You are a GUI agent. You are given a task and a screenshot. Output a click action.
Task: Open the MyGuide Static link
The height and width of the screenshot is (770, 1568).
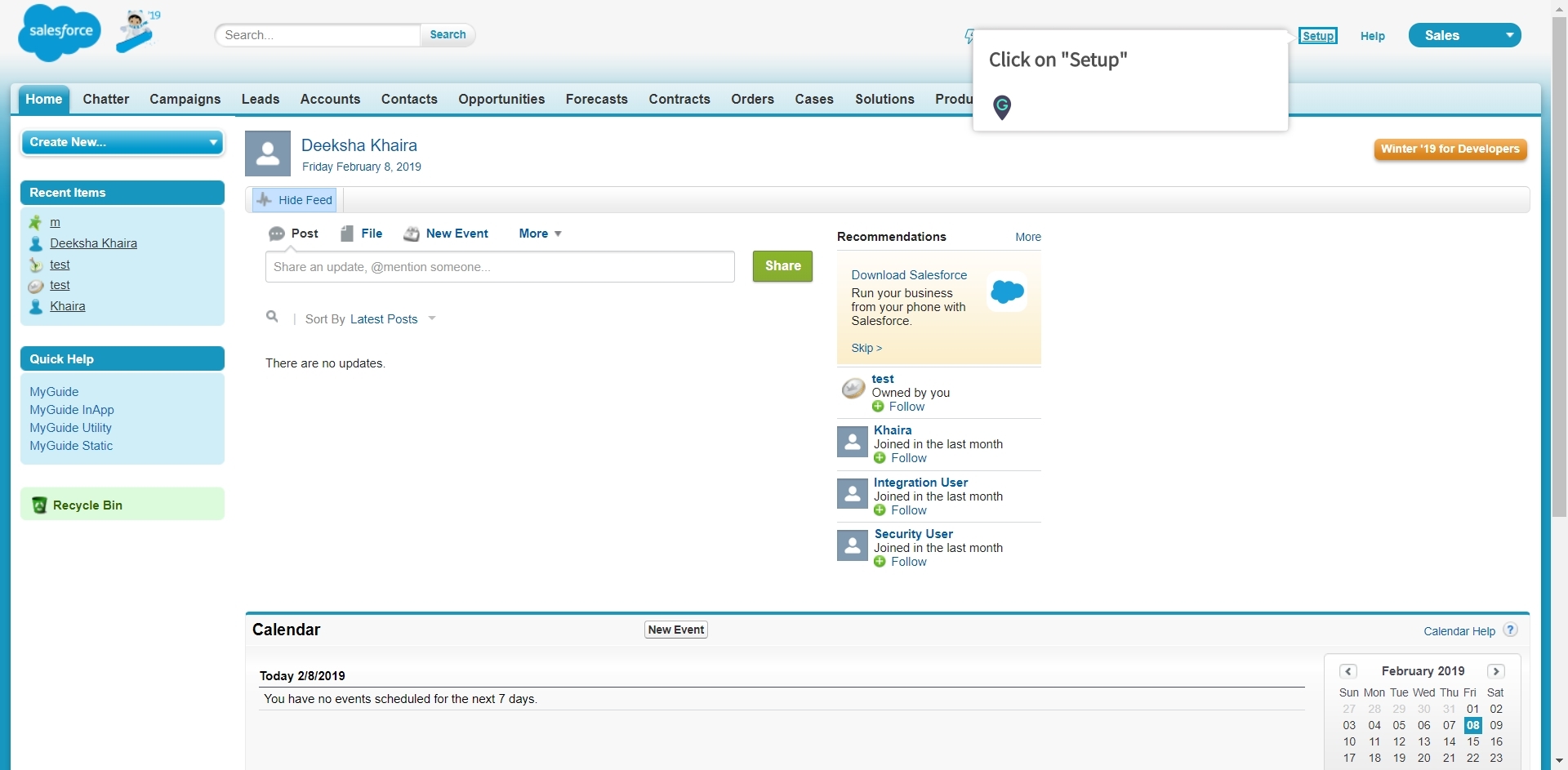click(x=71, y=446)
